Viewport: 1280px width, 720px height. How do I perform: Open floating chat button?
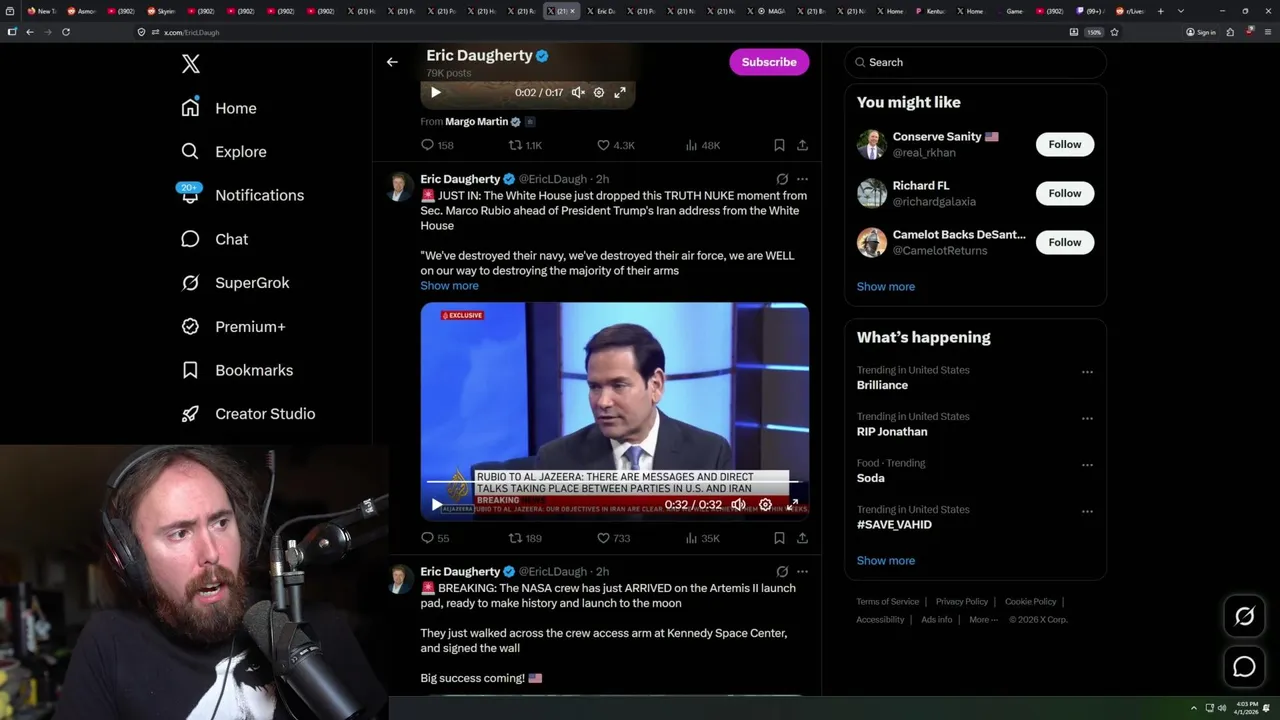point(1244,667)
